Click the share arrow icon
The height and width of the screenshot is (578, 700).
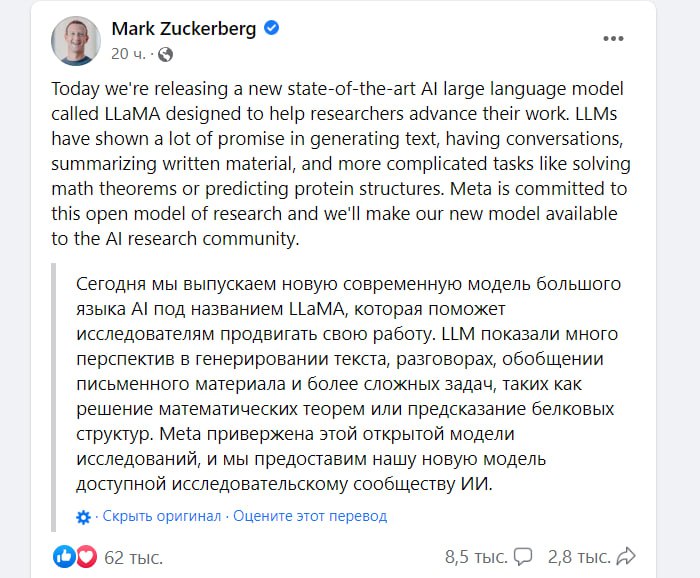click(627, 556)
